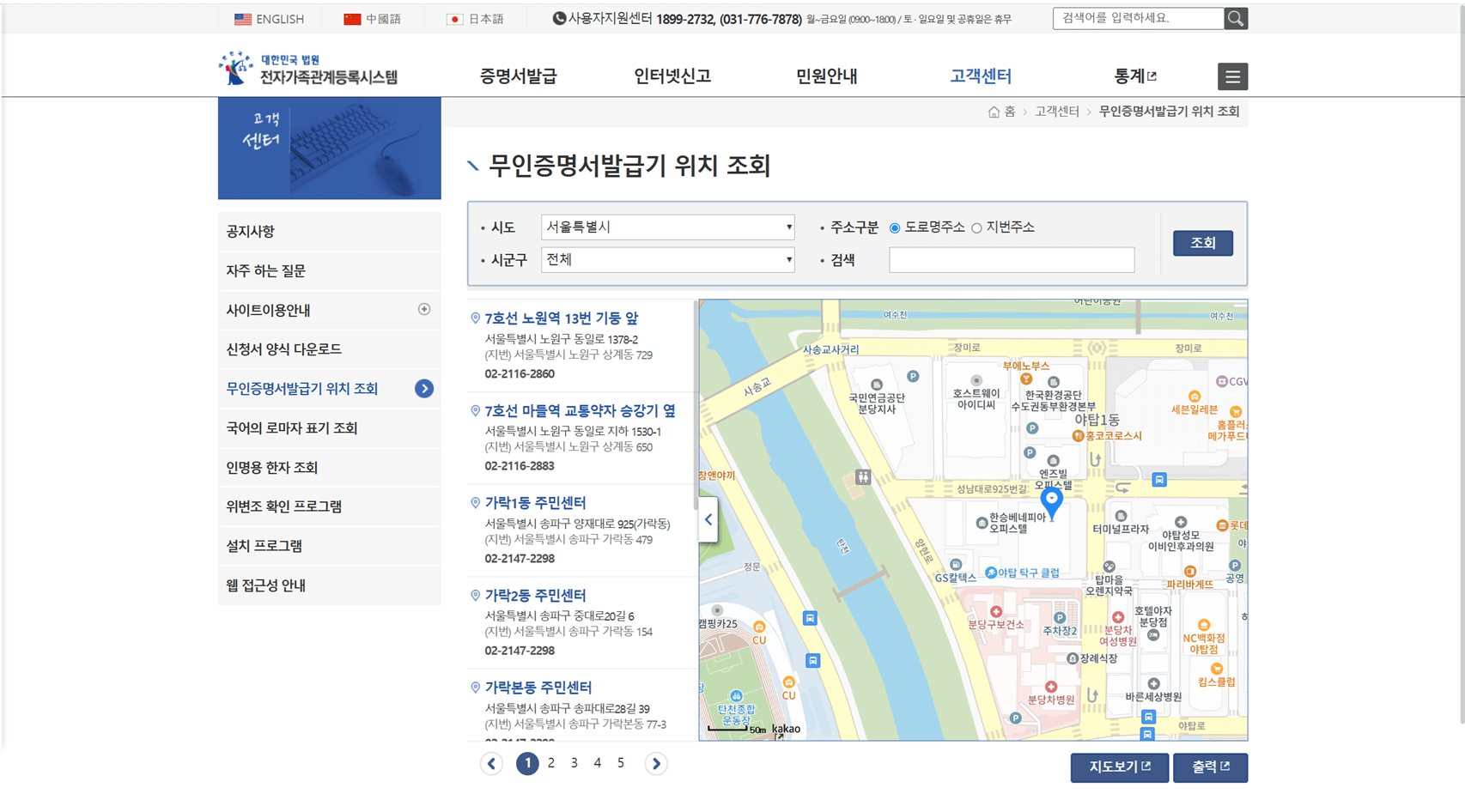Viewport: 1465px width, 812px height.
Task: Select the 지번주소 radio button
Action: pyautogui.click(x=976, y=227)
